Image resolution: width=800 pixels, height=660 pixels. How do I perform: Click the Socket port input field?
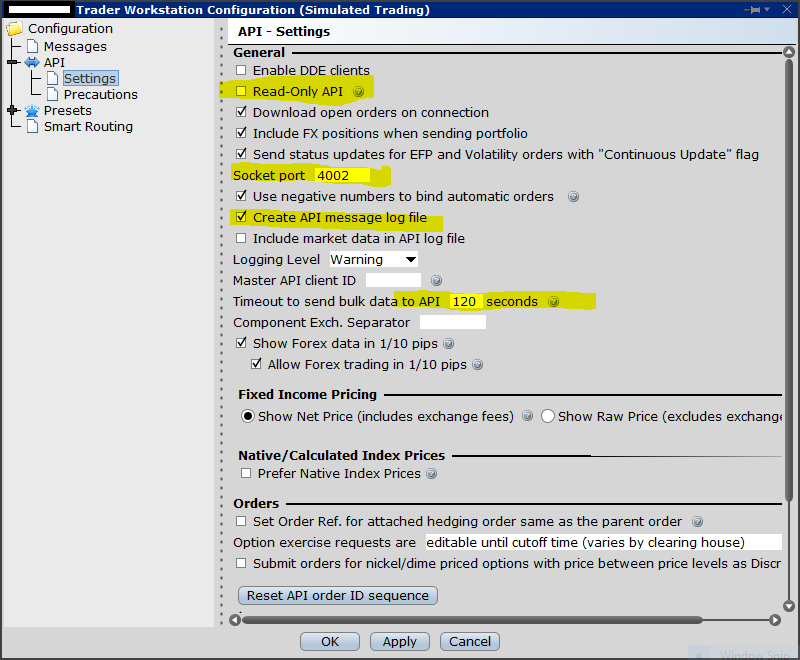click(x=342, y=175)
